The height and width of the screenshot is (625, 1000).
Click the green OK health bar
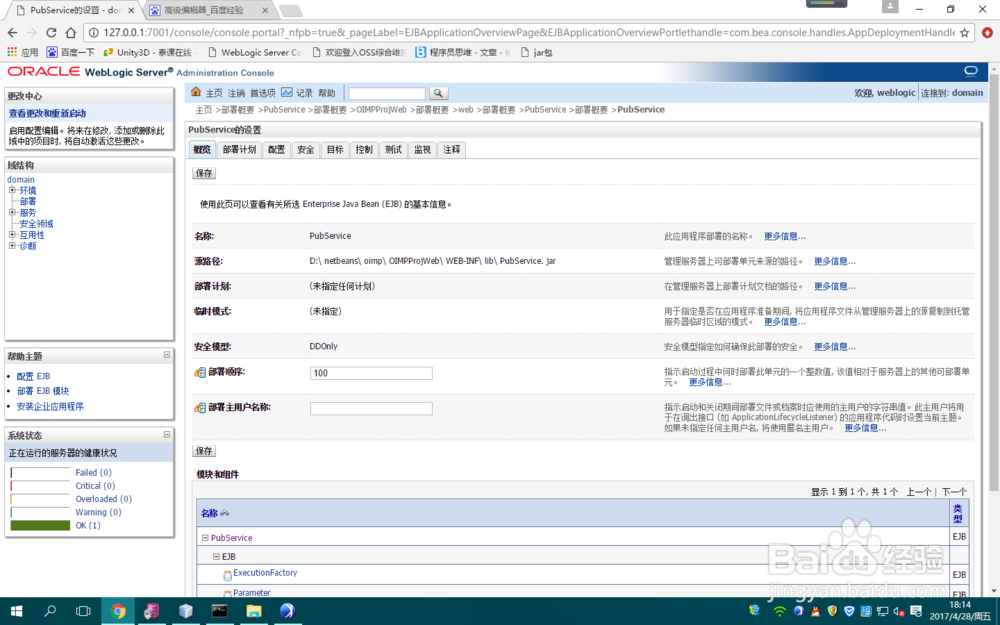[40, 526]
